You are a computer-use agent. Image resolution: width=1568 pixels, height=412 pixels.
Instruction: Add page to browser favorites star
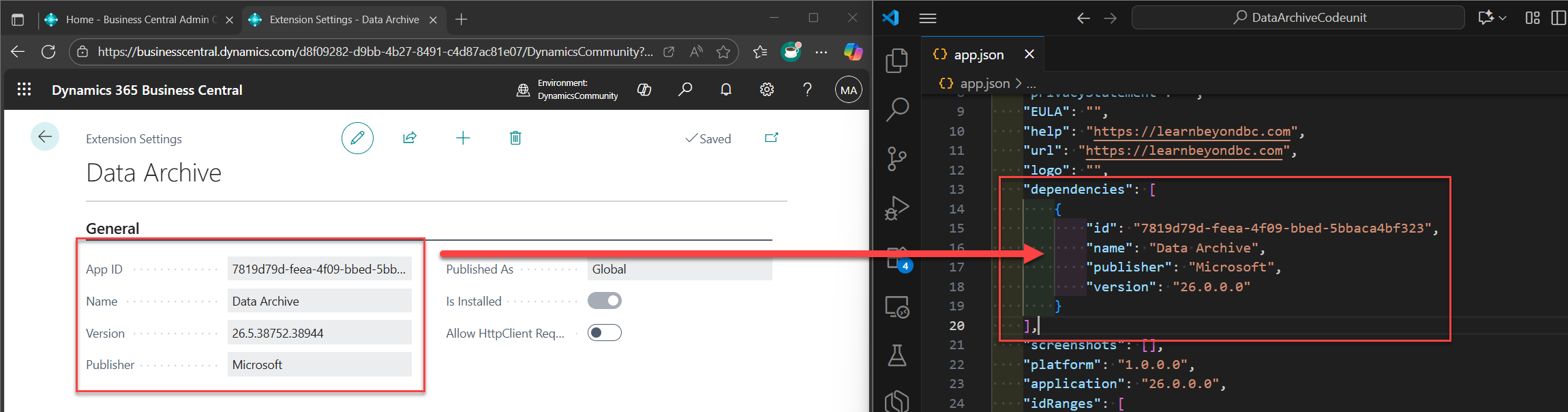click(x=723, y=52)
